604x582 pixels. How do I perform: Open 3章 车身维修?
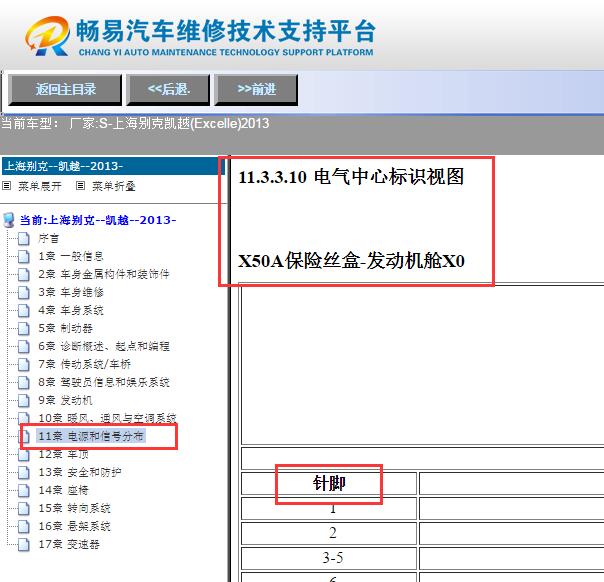point(71,292)
